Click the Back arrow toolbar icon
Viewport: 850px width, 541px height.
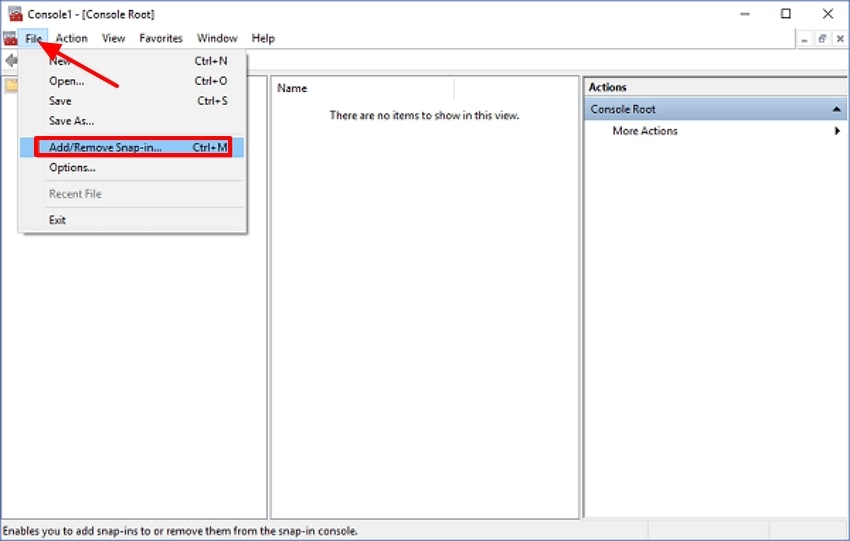pos(11,61)
